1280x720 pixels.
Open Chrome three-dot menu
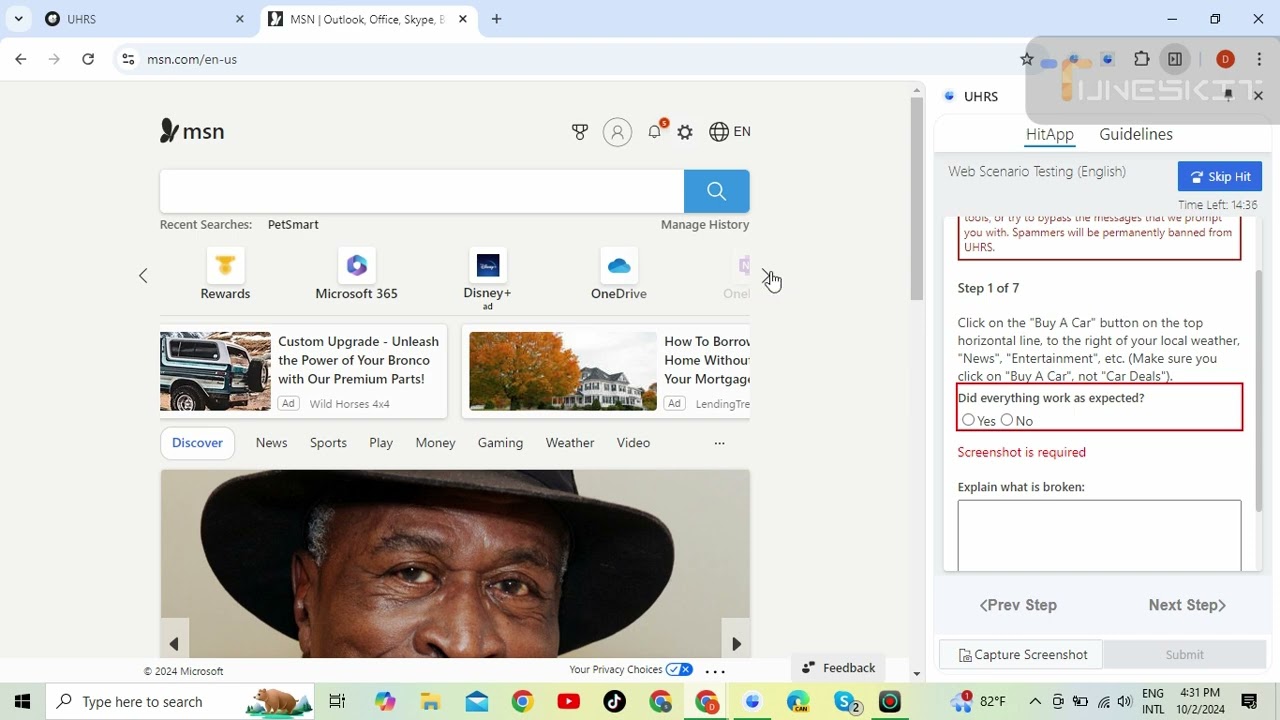click(1259, 59)
